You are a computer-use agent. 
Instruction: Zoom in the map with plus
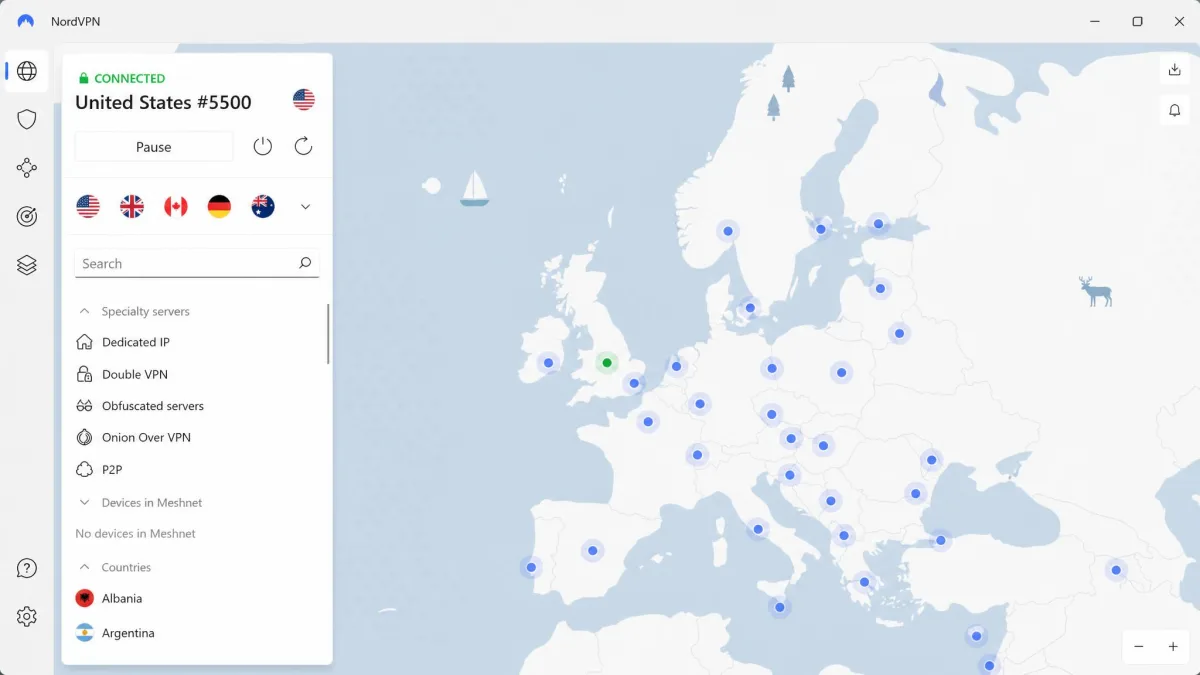pyautogui.click(x=1173, y=647)
